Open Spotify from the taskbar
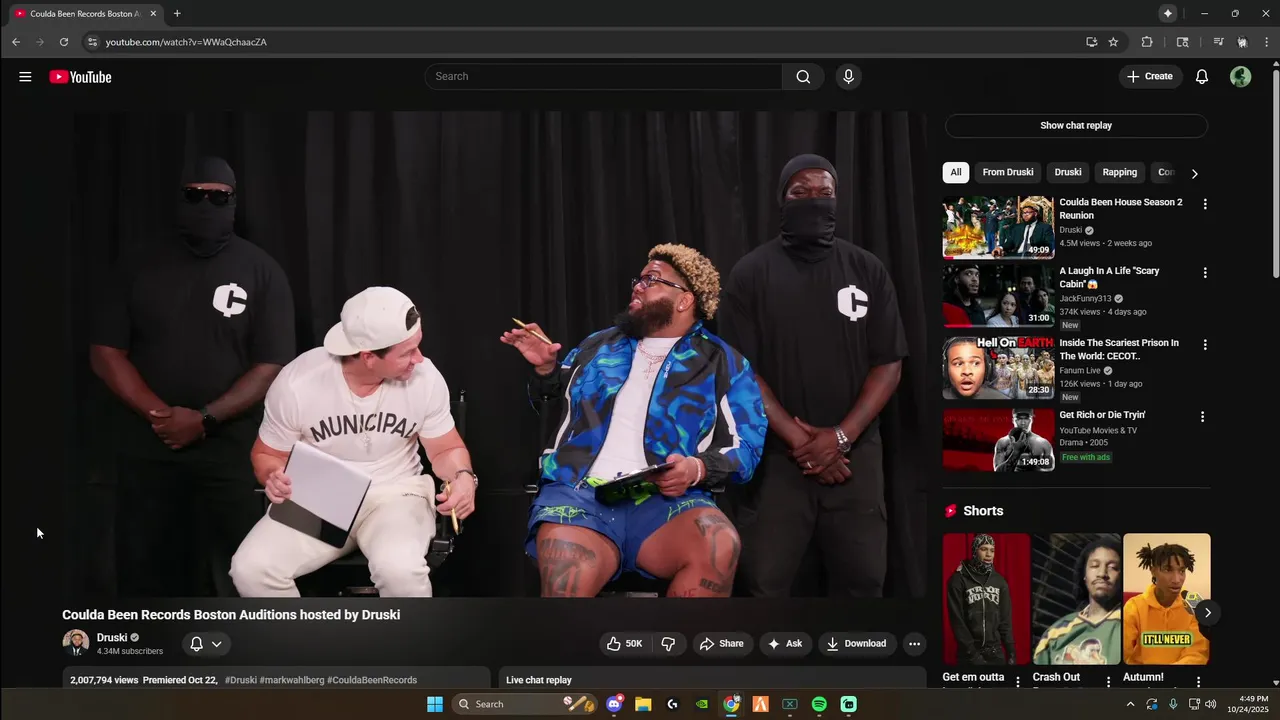Viewport: 1280px width, 720px height. tap(819, 704)
